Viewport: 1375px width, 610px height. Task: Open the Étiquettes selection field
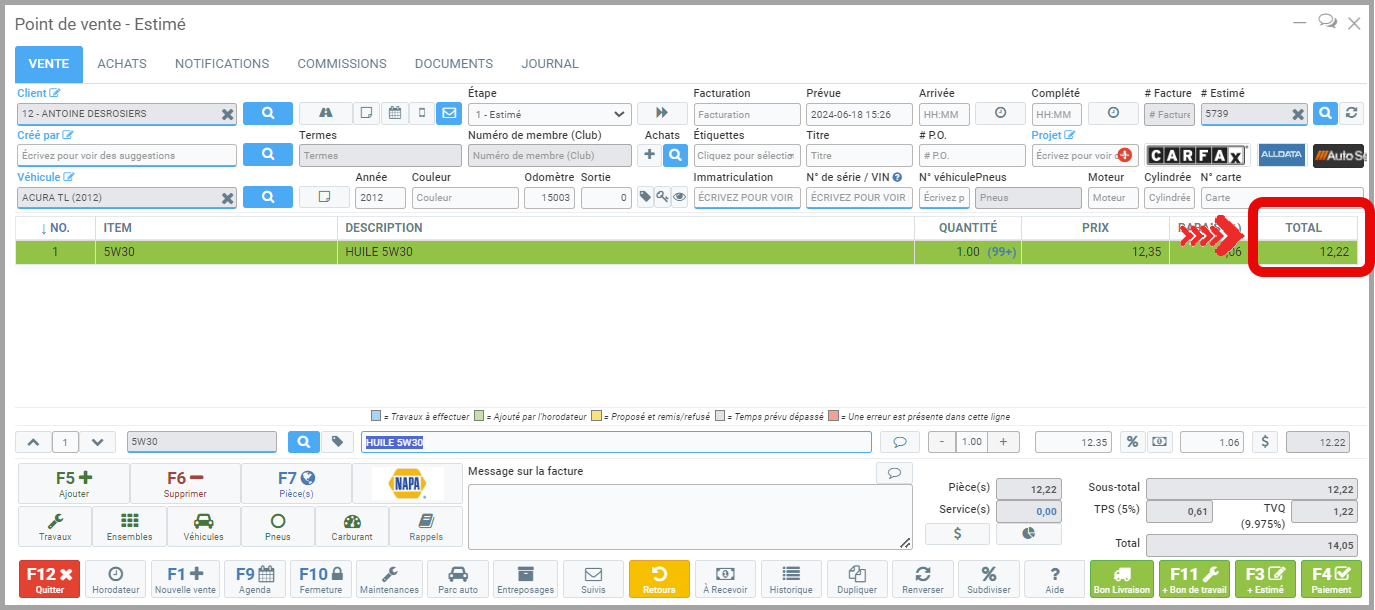pyautogui.click(x=747, y=156)
